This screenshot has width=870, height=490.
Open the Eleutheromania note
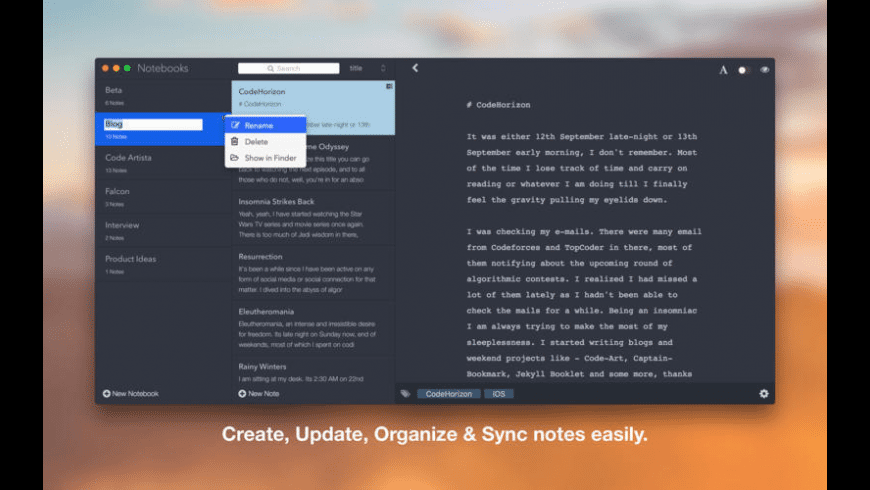313,328
